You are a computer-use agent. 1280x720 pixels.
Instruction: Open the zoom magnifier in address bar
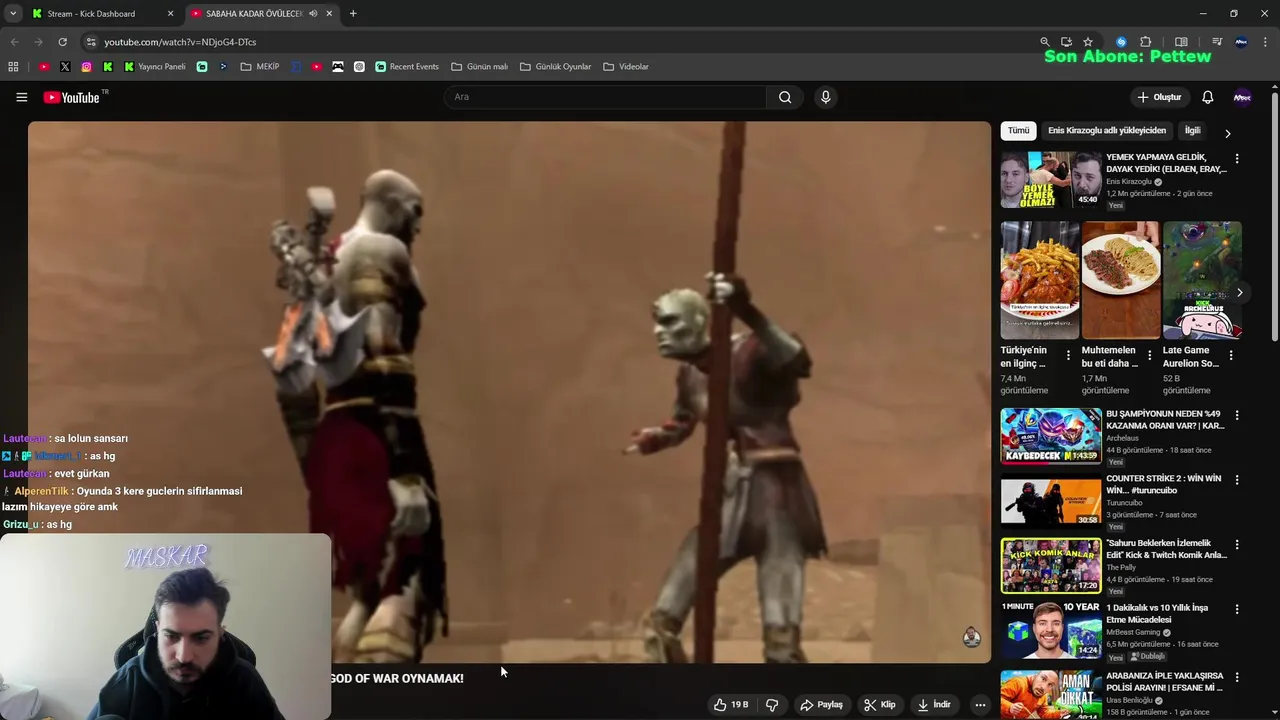point(1045,42)
